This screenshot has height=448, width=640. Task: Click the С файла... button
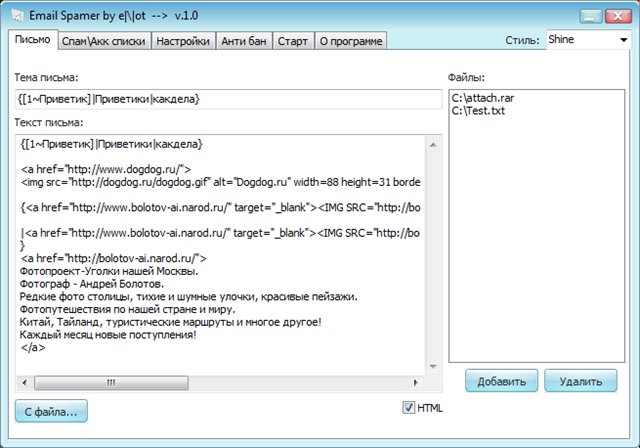pyautogui.click(x=51, y=409)
